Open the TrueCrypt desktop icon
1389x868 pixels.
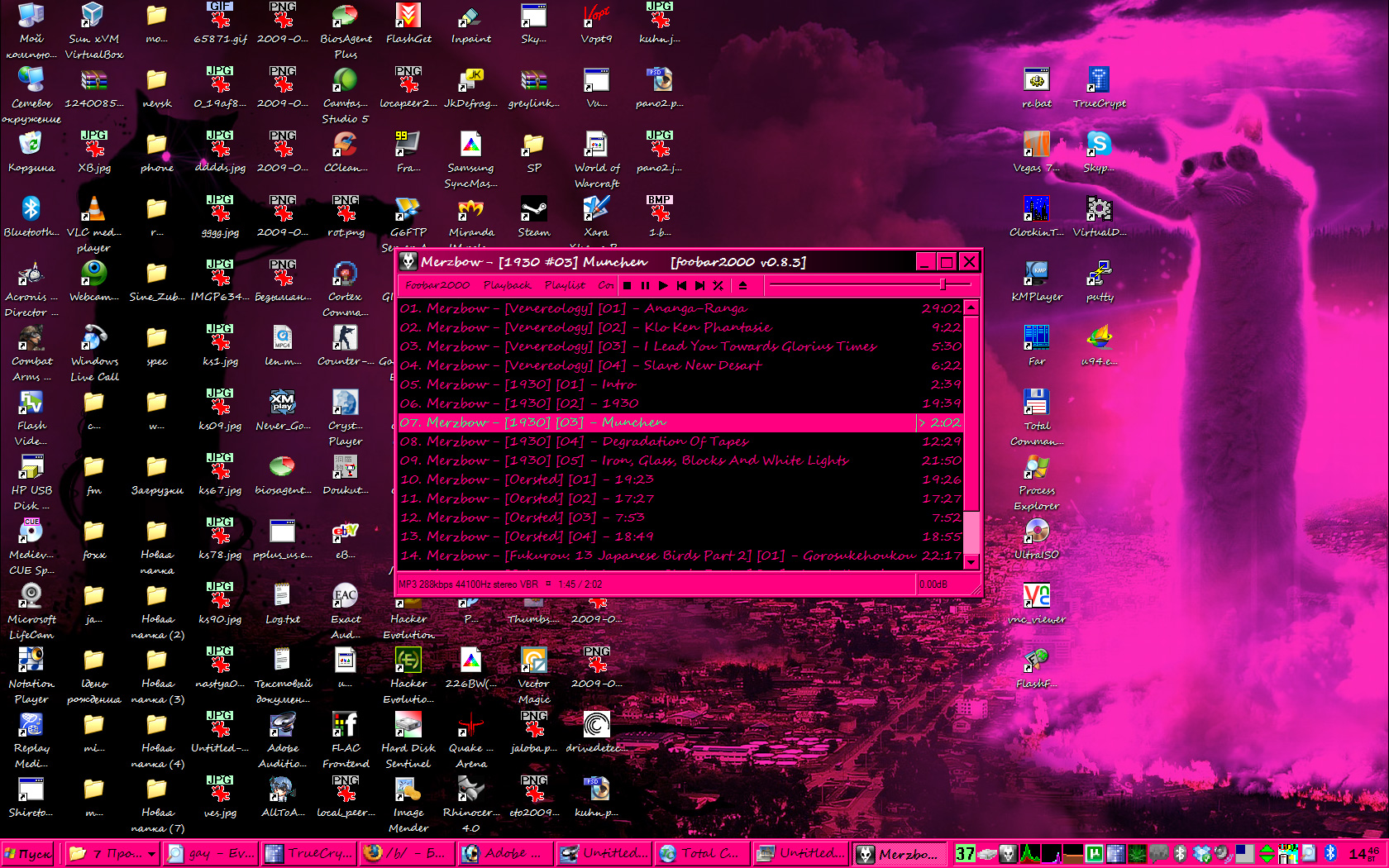point(1100,88)
